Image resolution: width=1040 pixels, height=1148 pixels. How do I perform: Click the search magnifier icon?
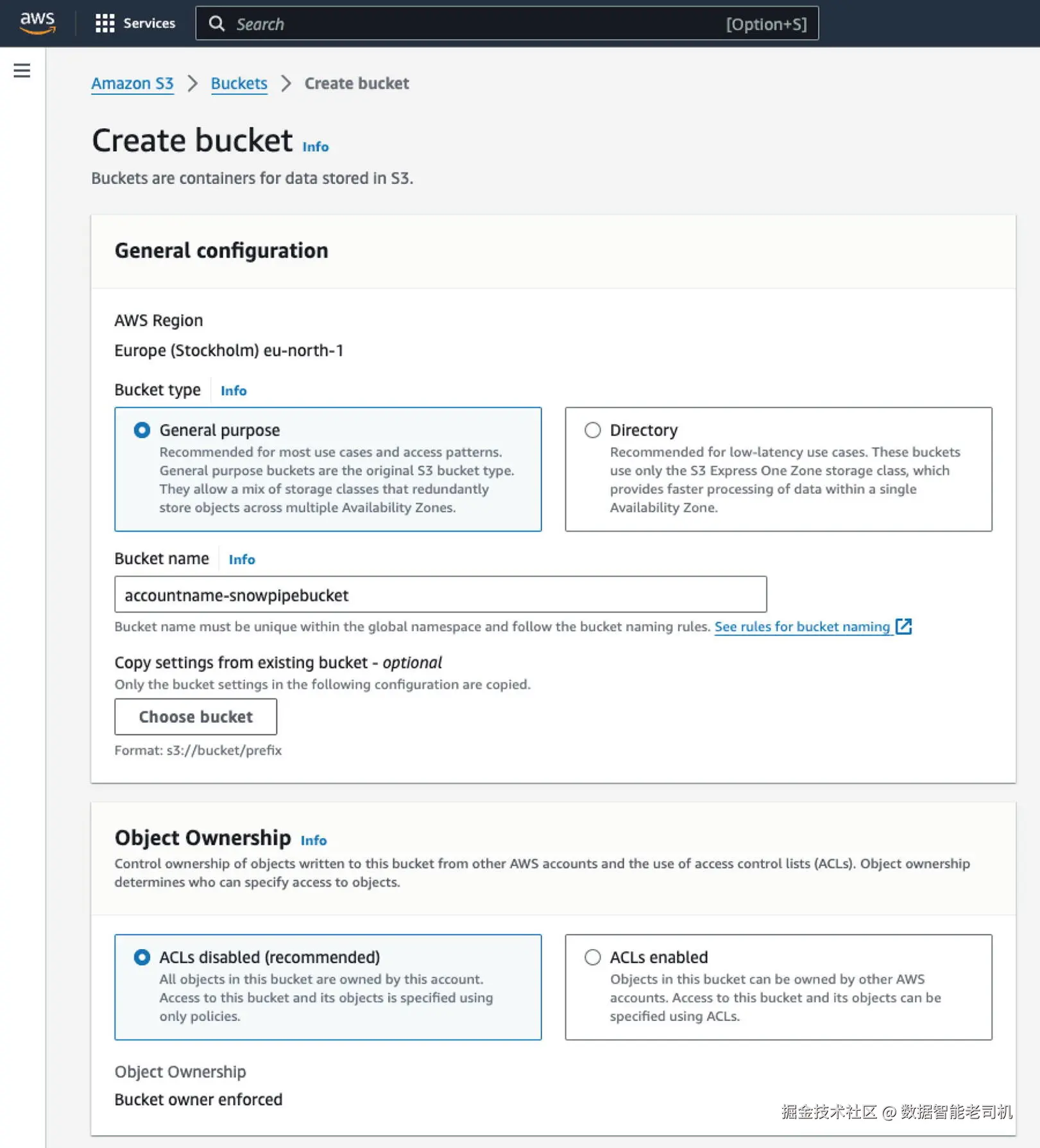(217, 24)
